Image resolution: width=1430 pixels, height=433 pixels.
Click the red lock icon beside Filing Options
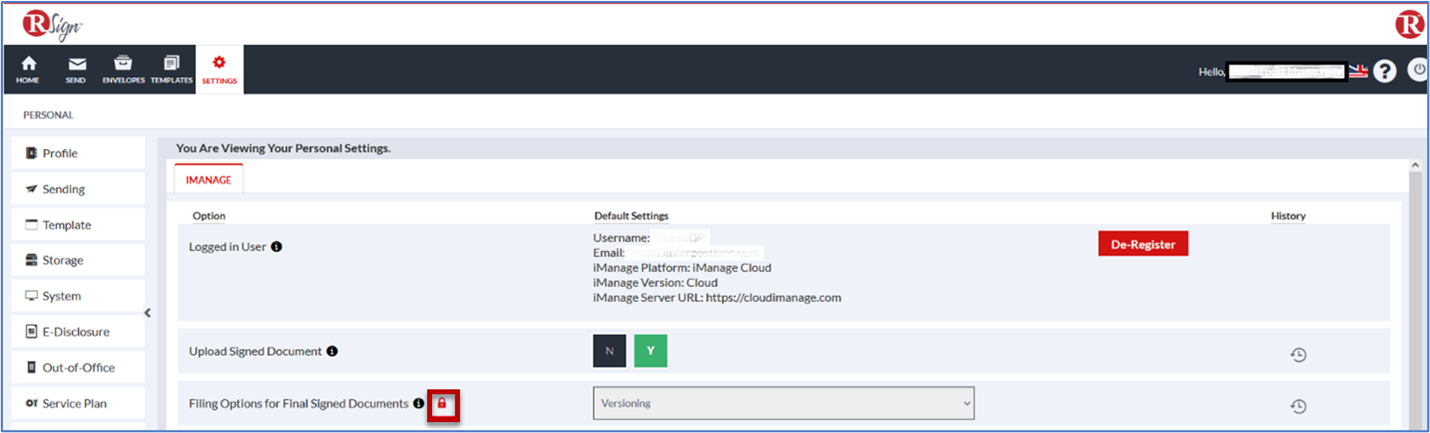[443, 403]
